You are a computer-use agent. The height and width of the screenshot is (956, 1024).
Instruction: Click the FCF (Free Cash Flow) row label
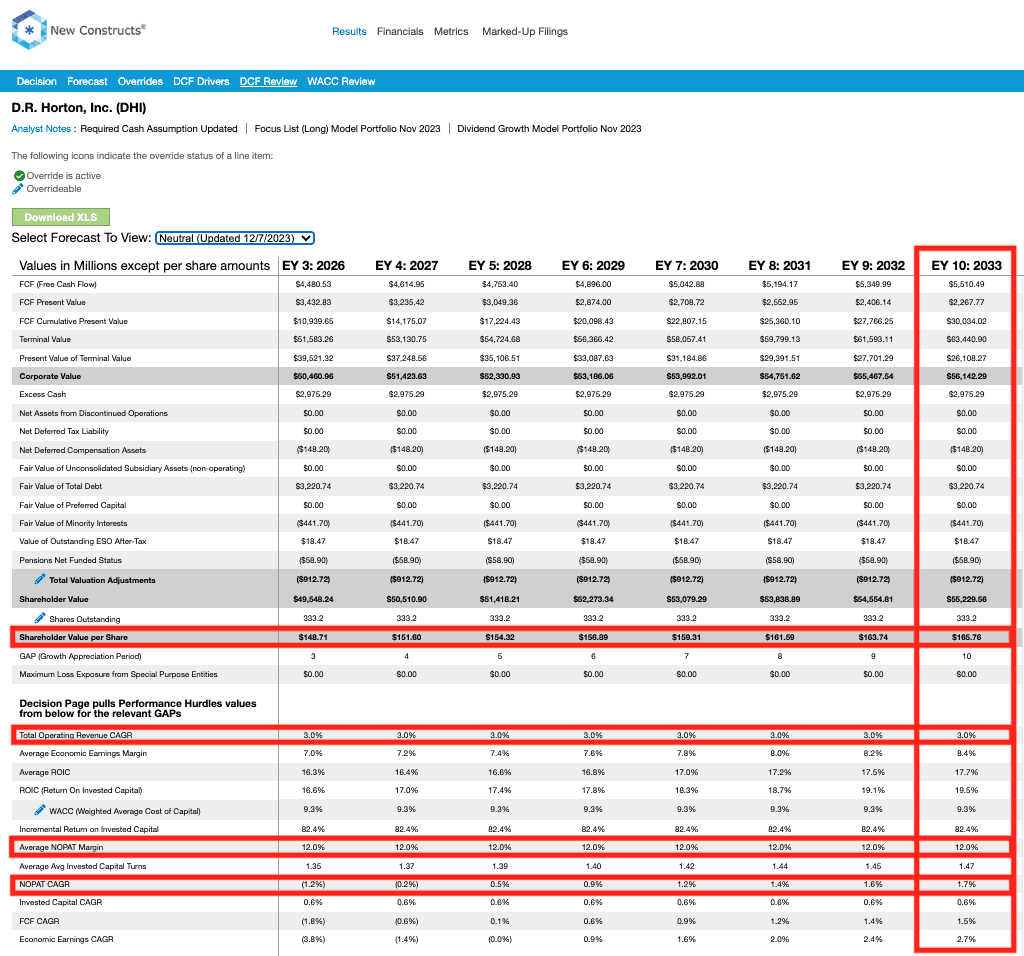pos(58,284)
